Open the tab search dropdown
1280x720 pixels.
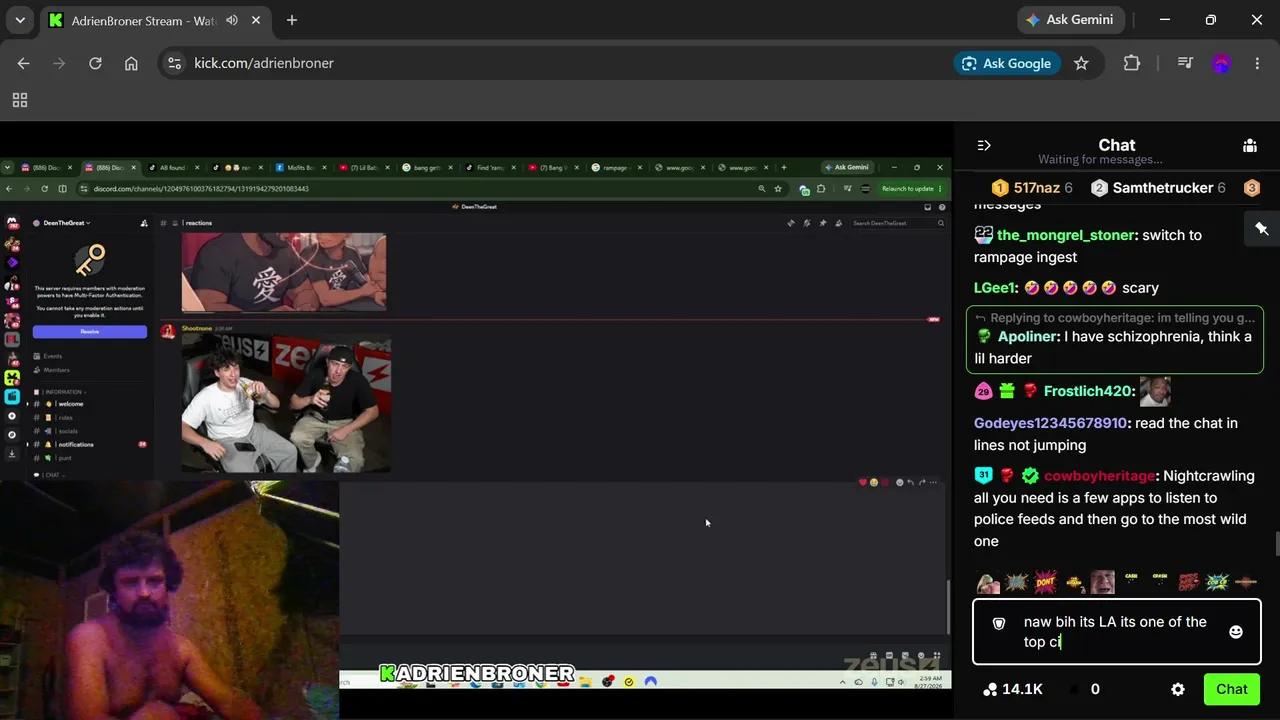(x=20, y=20)
